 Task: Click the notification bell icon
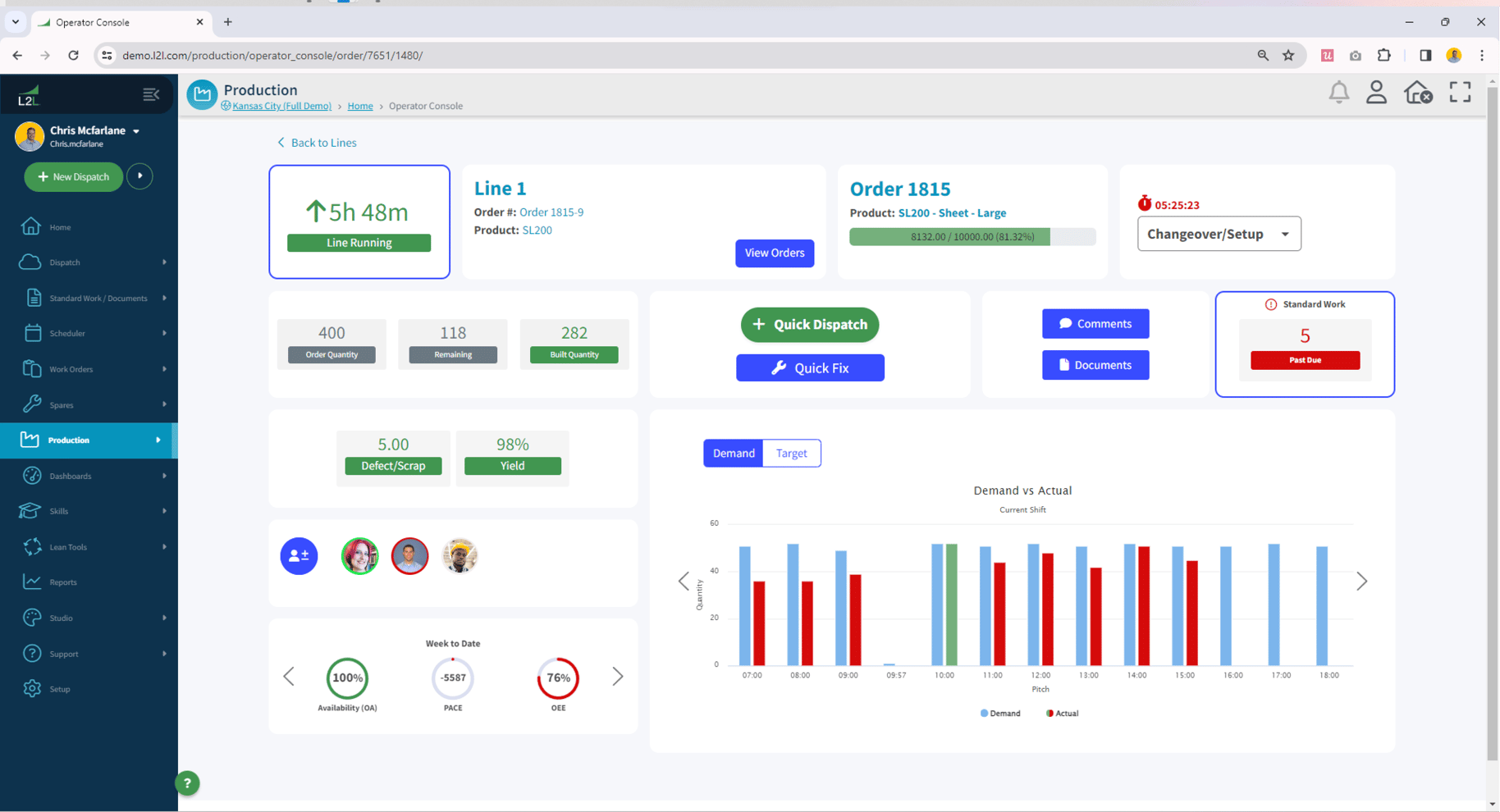[1338, 92]
